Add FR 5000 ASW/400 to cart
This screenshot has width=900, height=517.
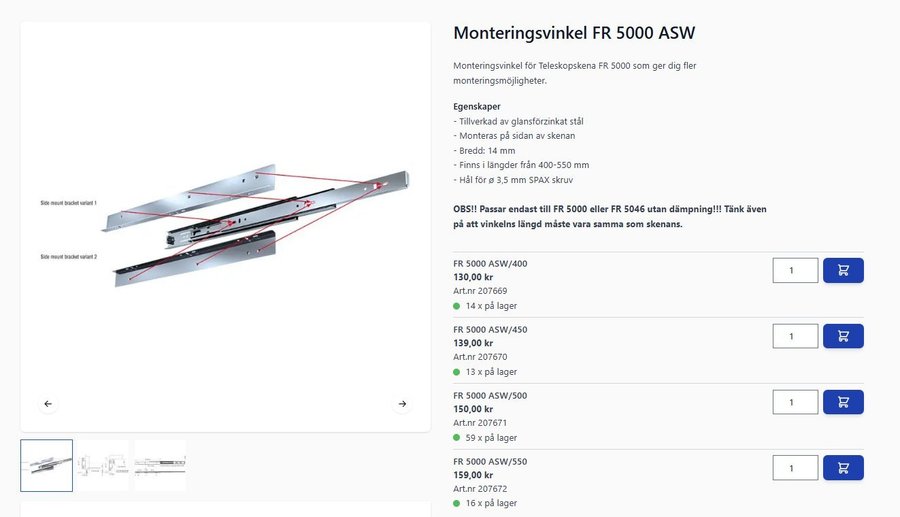843,270
